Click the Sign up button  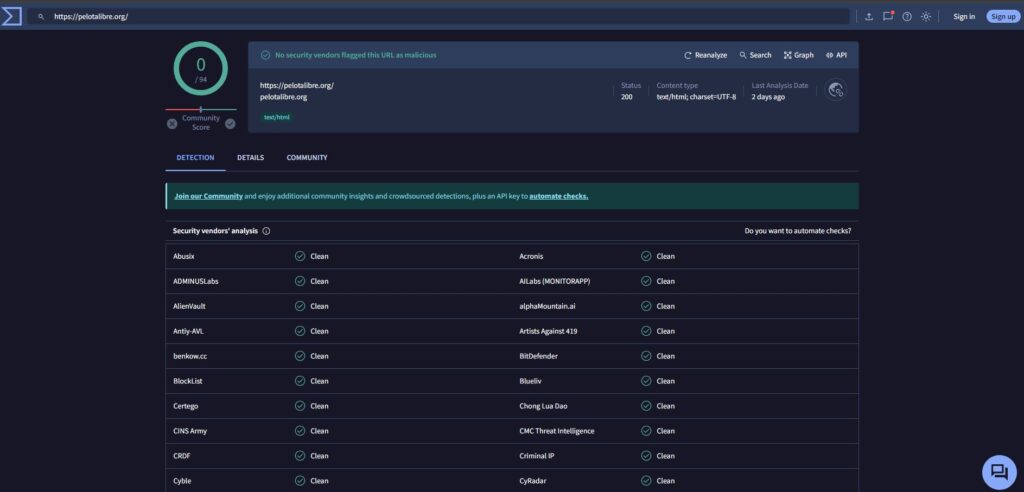click(1002, 16)
